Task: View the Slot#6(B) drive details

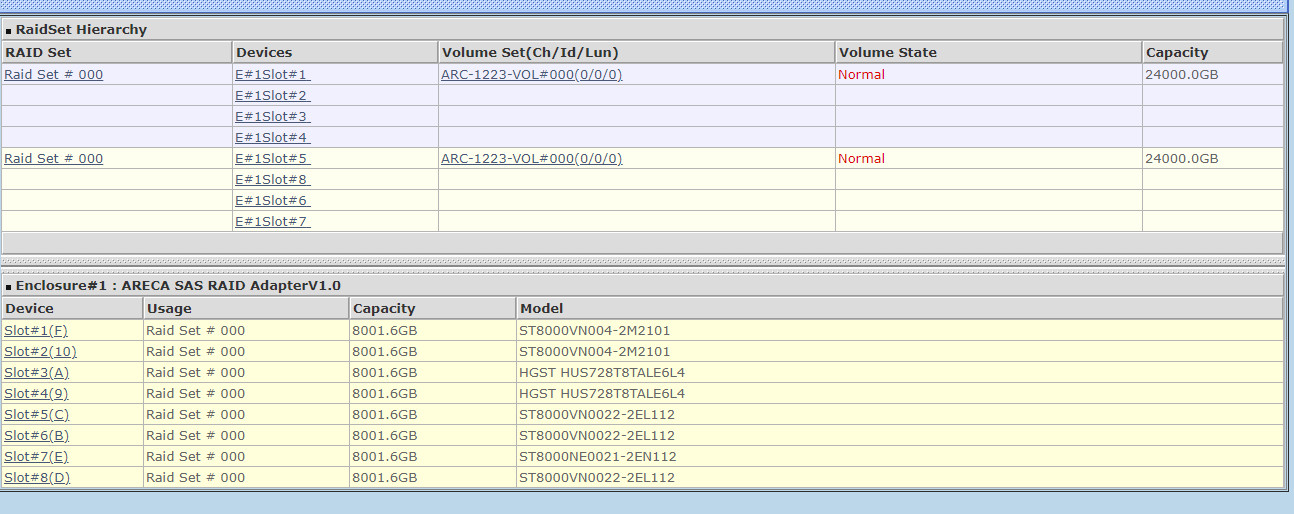Action: pos(36,436)
